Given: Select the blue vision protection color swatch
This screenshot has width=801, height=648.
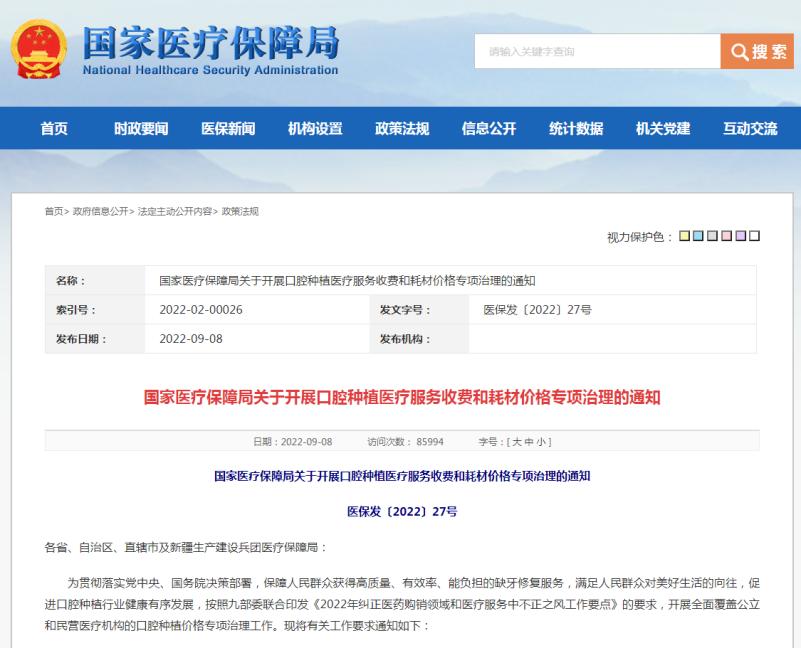Looking at the screenshot, I should pos(699,235).
